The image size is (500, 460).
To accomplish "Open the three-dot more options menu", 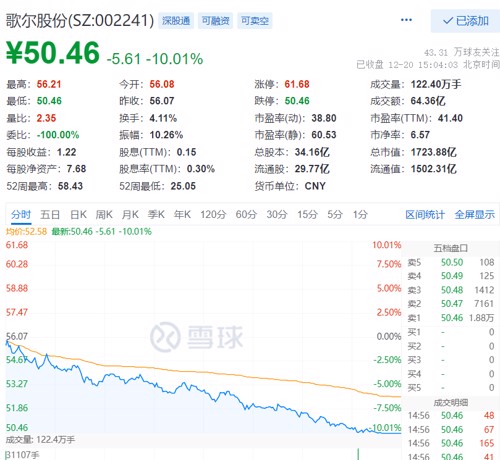I will (406, 20).
